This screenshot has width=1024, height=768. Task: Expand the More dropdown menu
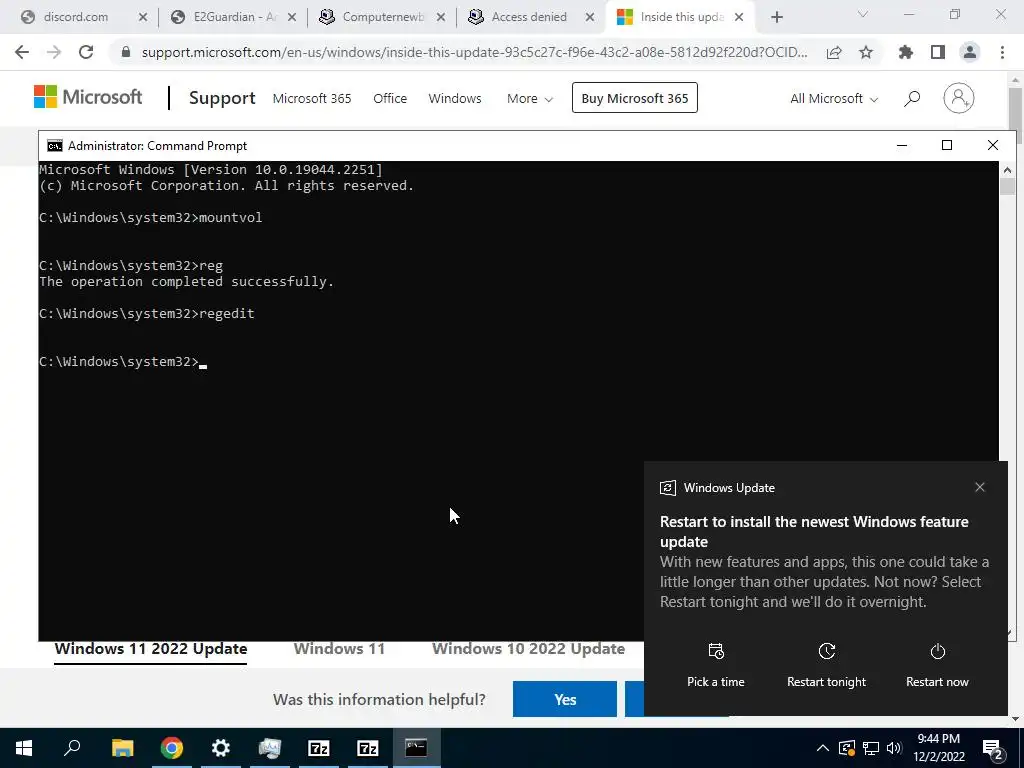click(x=530, y=99)
